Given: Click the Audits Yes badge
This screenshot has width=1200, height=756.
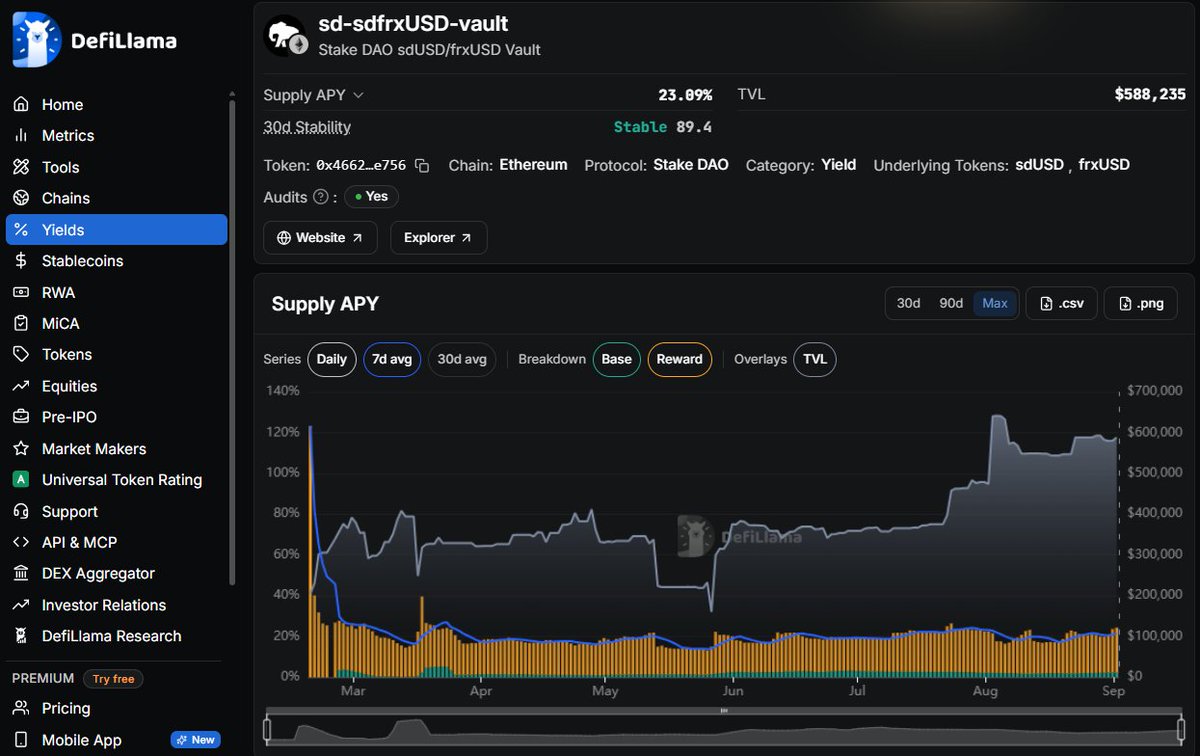Looking at the screenshot, I should 371,197.
